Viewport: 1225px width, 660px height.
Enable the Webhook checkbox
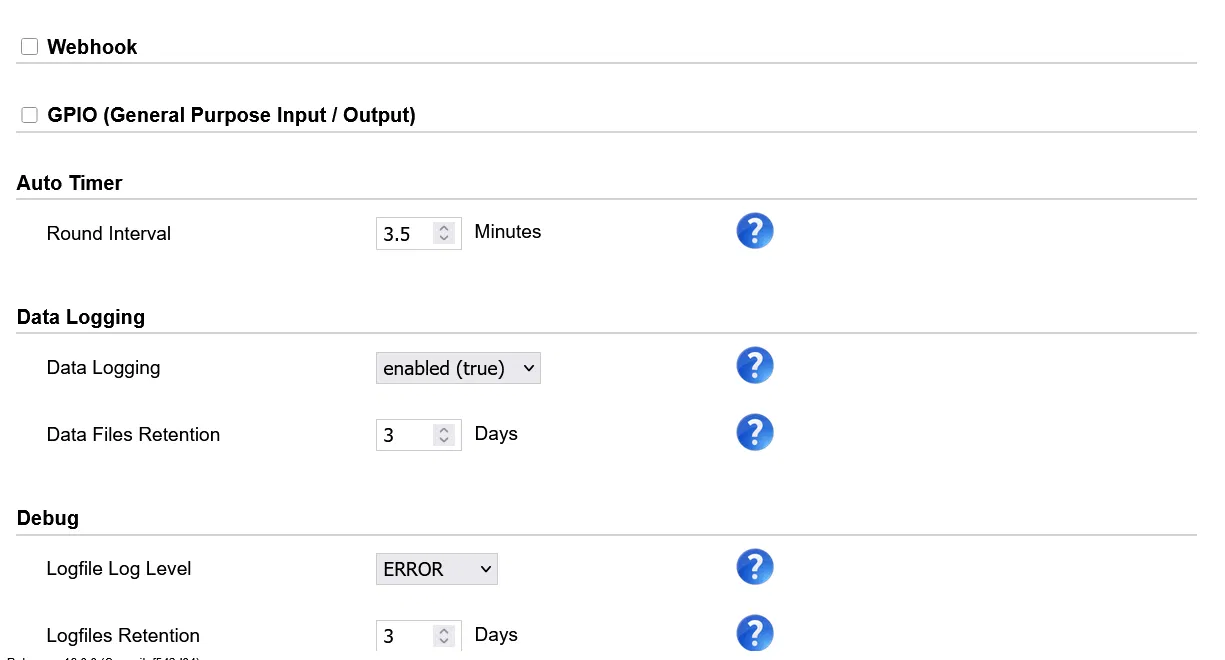pyautogui.click(x=30, y=47)
